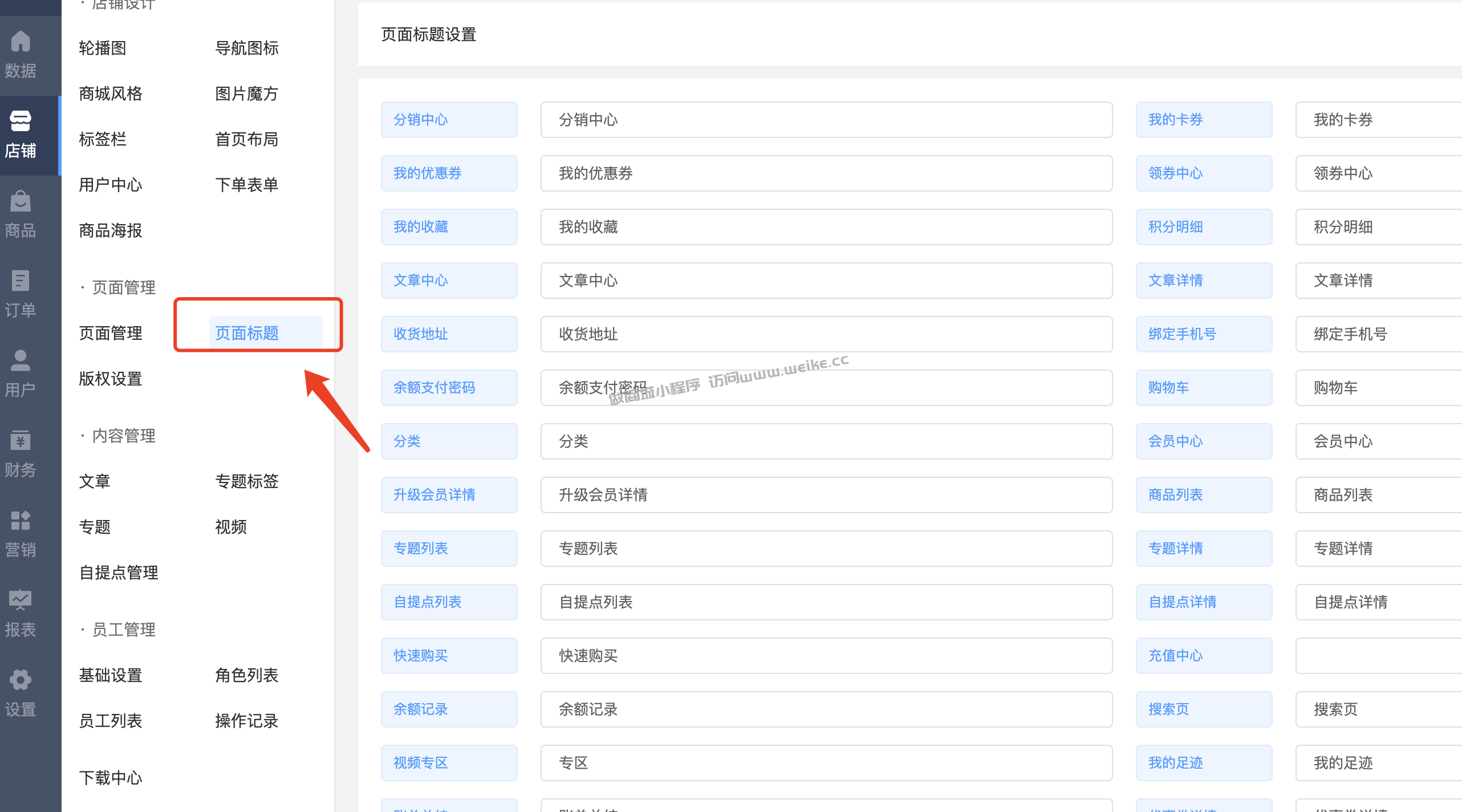This screenshot has width=1462, height=812.
Task: Edit the 文章详情 title field
Action: point(1379,281)
